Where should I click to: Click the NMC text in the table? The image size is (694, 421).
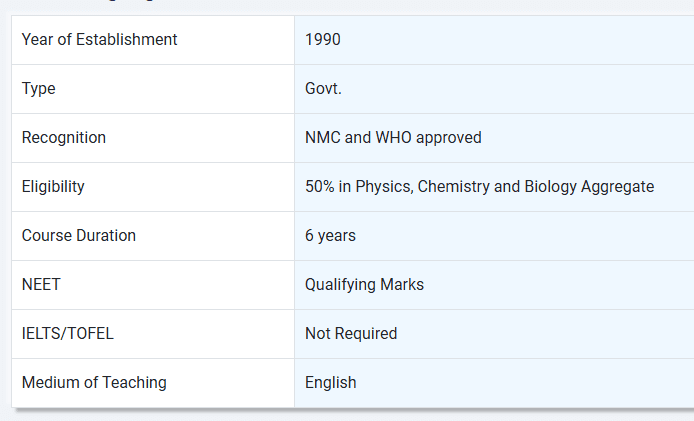point(322,138)
